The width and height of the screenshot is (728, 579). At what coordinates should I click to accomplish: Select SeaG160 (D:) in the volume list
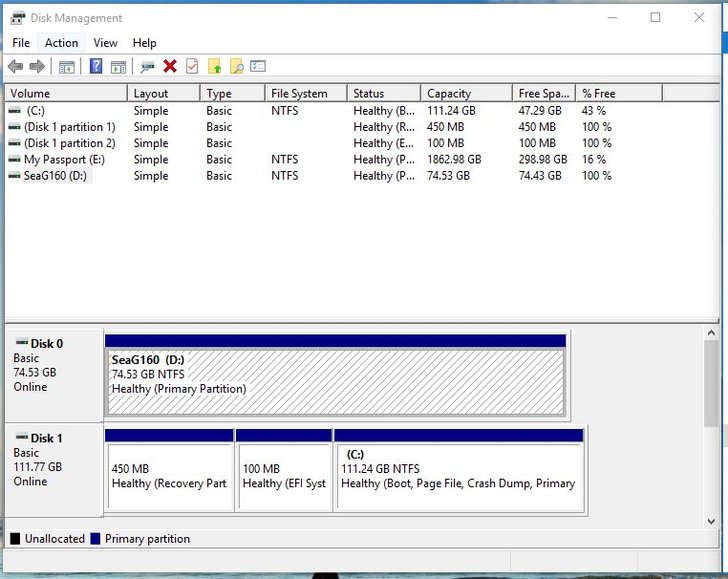coord(55,176)
